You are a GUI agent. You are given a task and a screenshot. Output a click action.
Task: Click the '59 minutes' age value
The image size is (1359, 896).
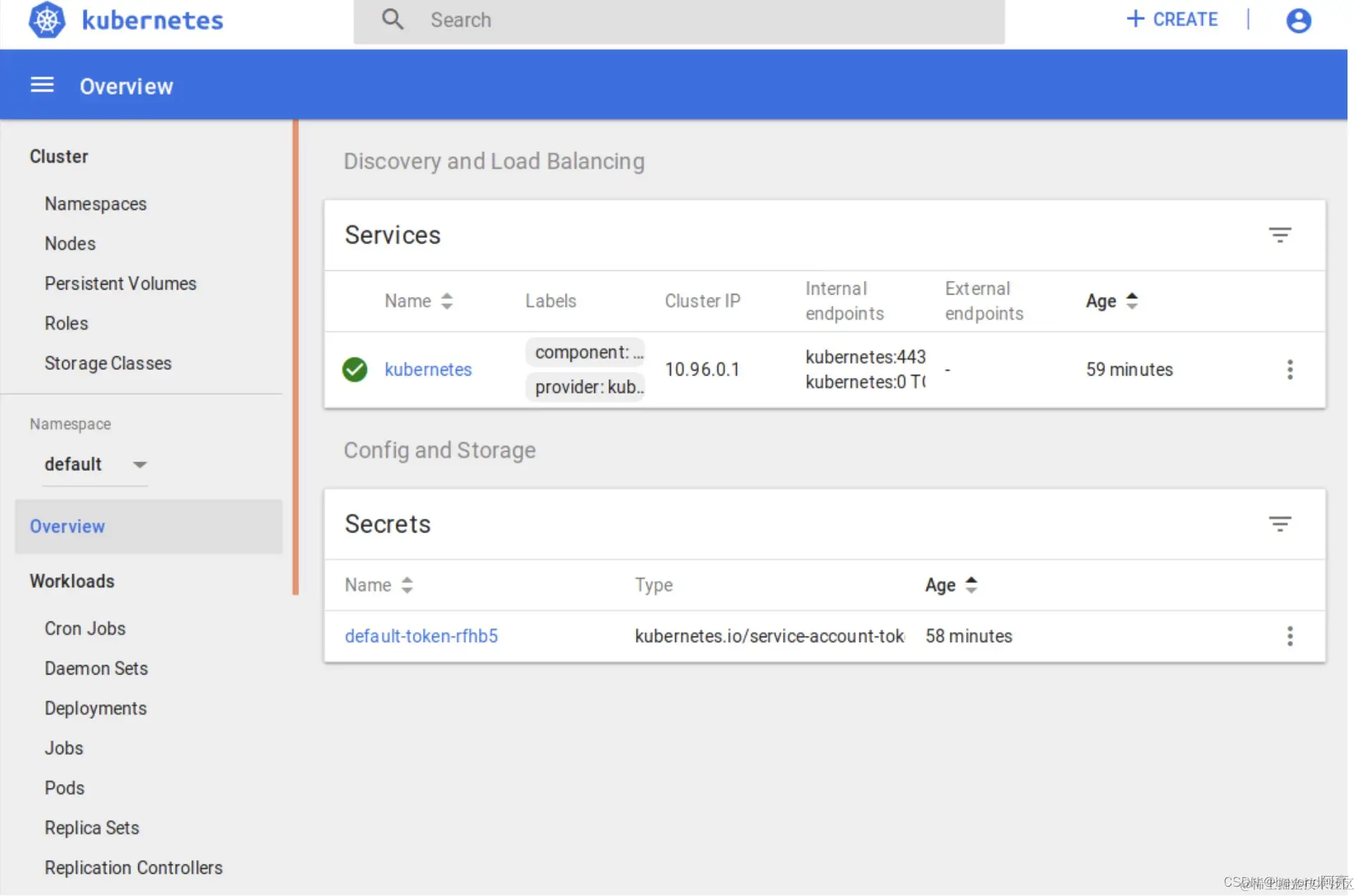point(1129,370)
